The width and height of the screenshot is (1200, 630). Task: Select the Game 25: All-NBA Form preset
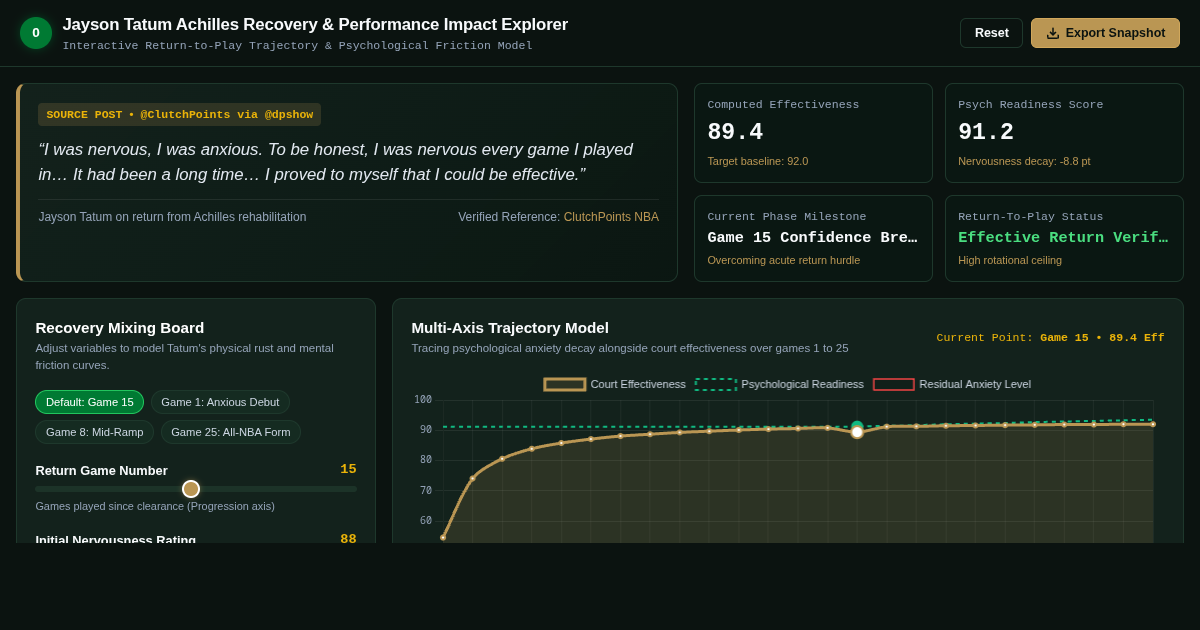point(231,432)
